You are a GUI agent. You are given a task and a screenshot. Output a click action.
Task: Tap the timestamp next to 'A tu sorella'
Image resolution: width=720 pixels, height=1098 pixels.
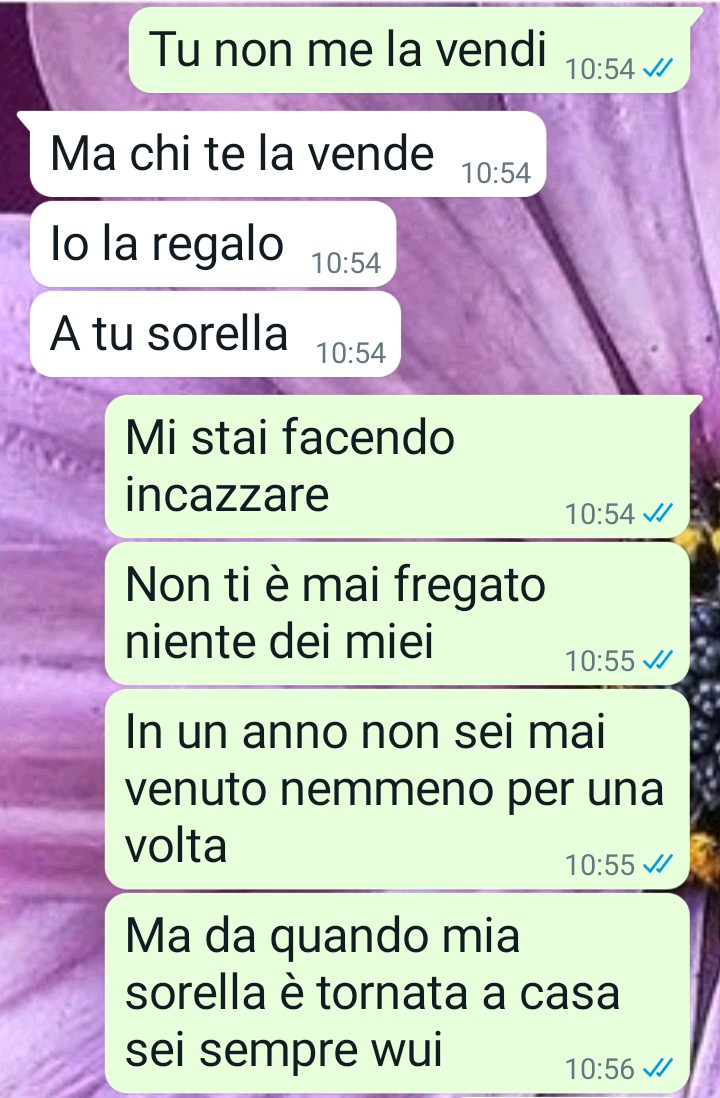click(351, 353)
